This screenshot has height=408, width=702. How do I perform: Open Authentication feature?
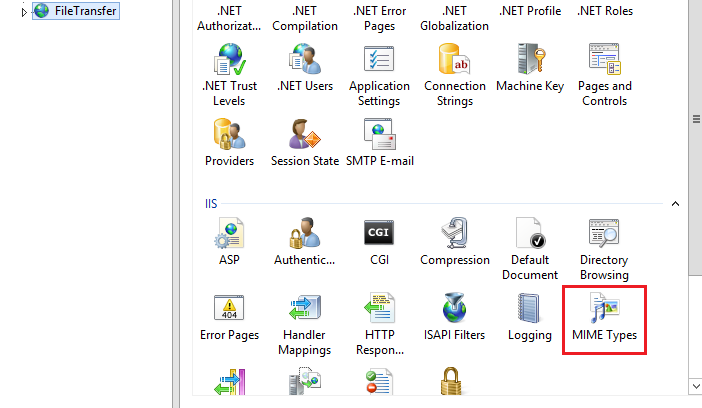pyautogui.click(x=304, y=241)
